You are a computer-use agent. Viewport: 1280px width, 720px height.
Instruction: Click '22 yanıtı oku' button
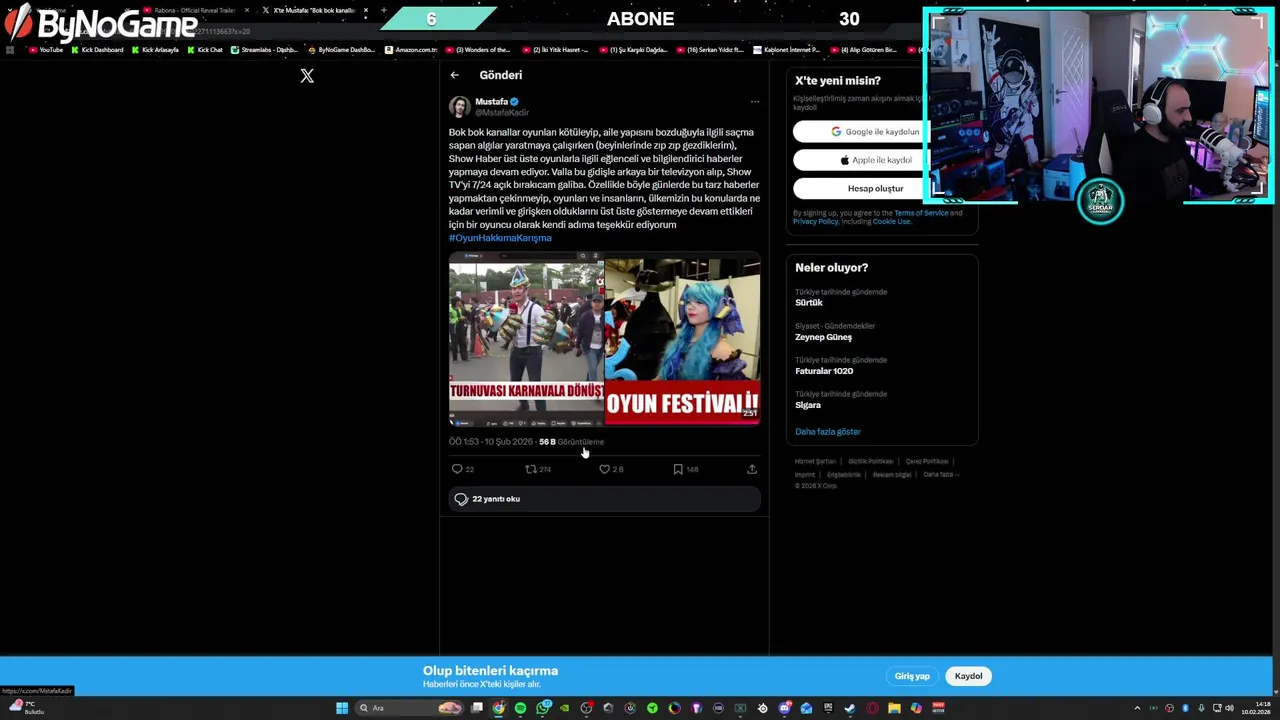coord(604,499)
